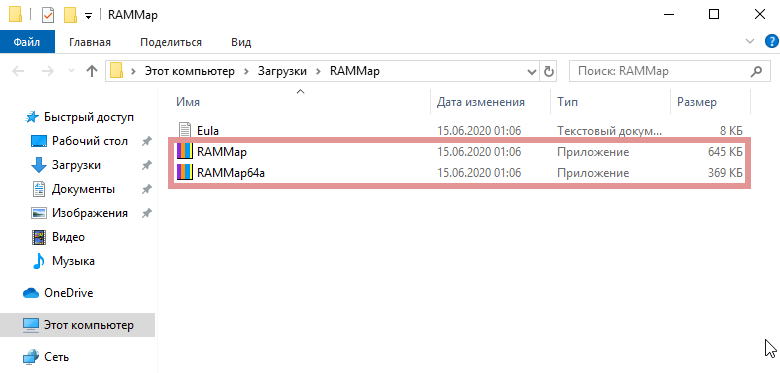Click the pin icon beside Загрузки
This screenshot has height=373, width=780.
click(146, 165)
